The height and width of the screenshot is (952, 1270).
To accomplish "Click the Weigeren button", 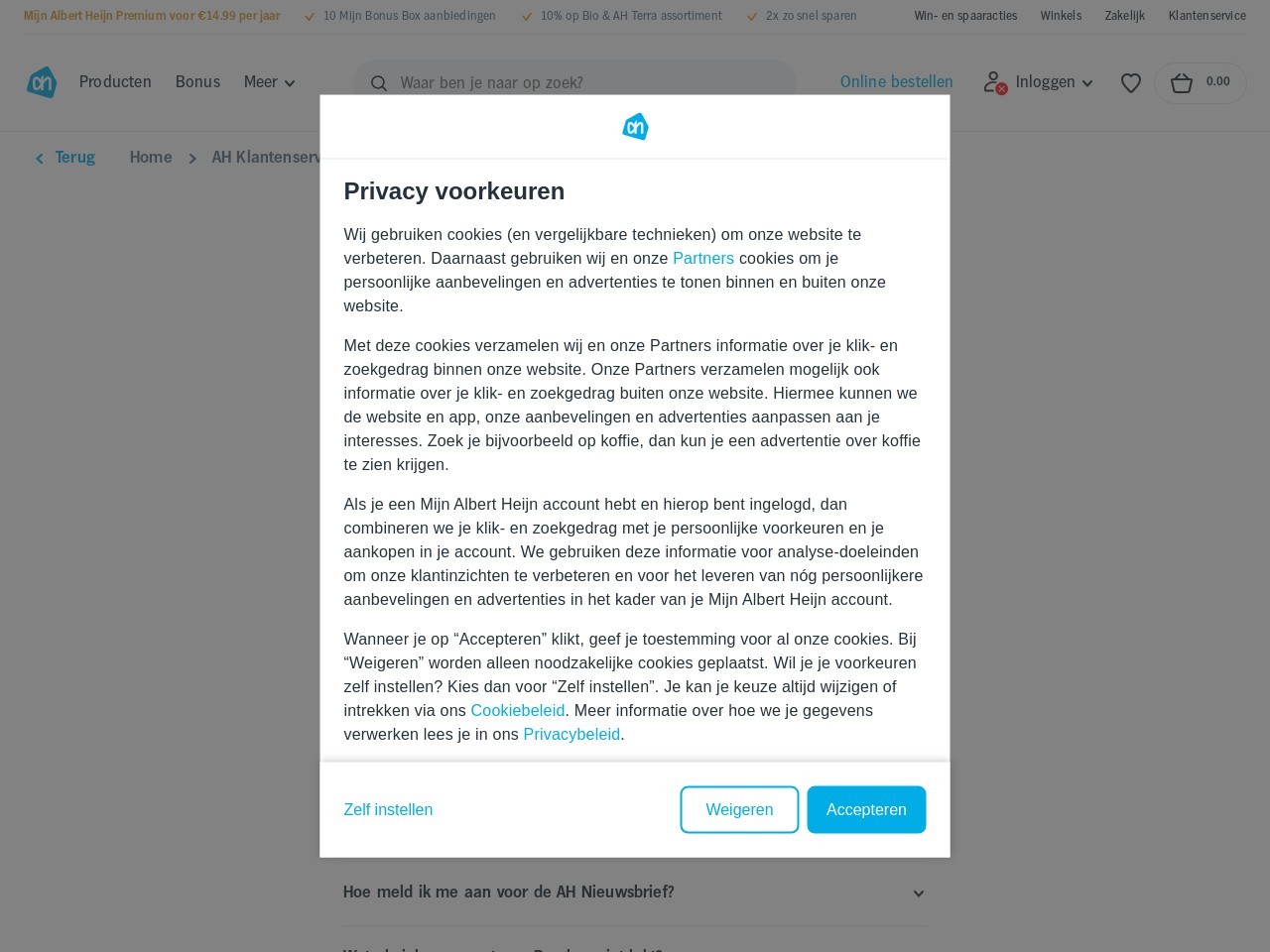I will [739, 810].
